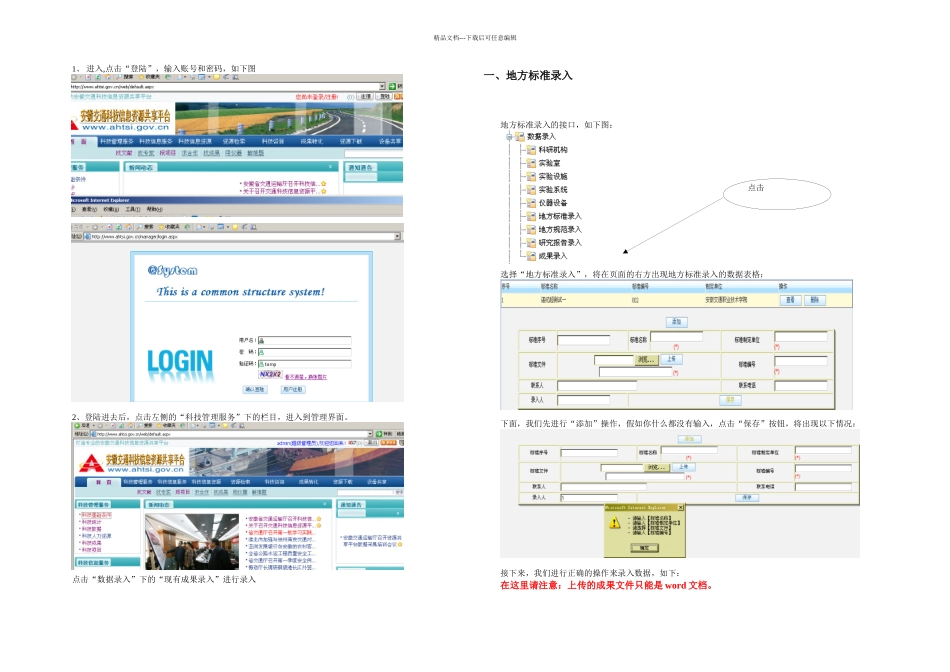Click 上传 button in form under the table
Screen dimensions: 950x672
[x=671, y=359]
